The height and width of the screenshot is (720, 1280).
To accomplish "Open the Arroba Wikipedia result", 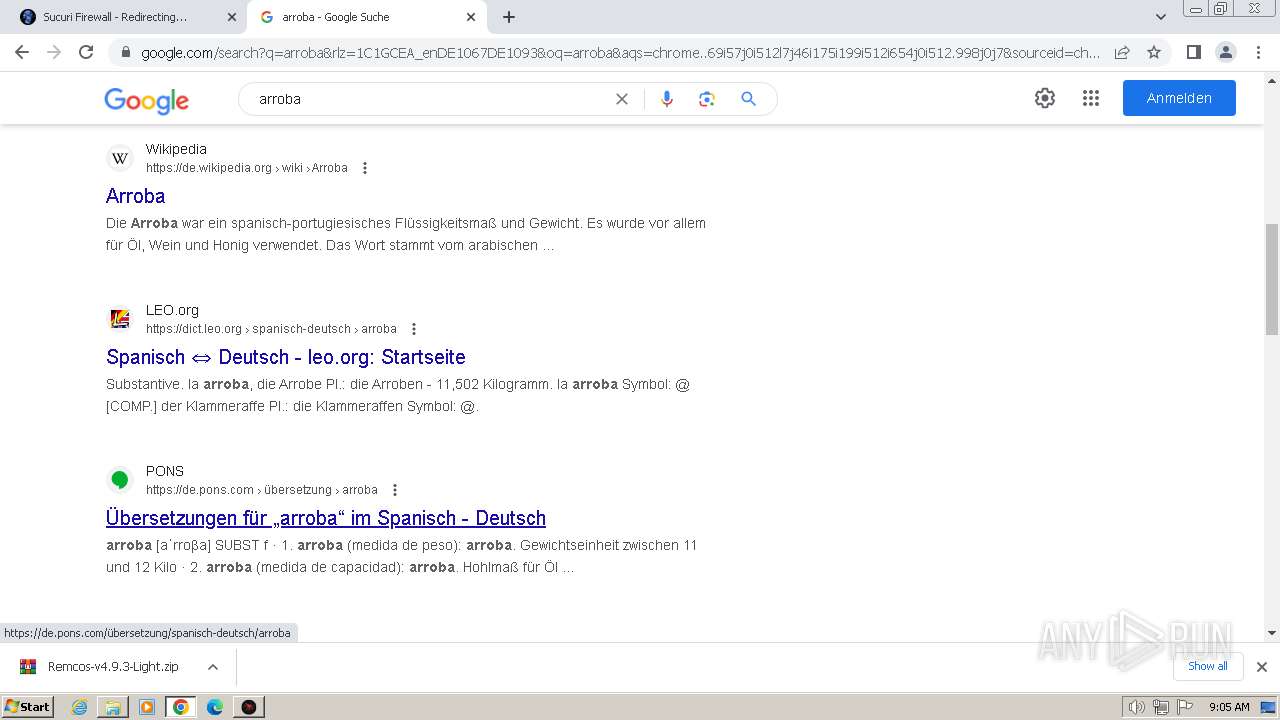I will click(135, 196).
